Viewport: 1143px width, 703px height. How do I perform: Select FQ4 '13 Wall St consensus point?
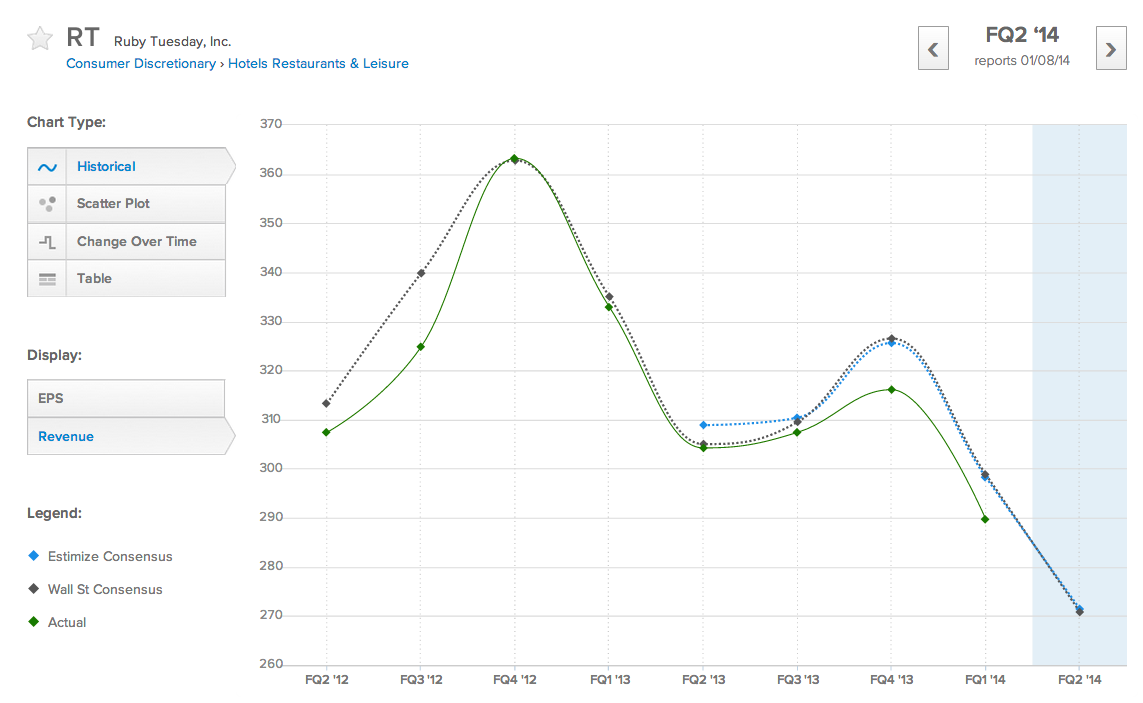coord(892,338)
